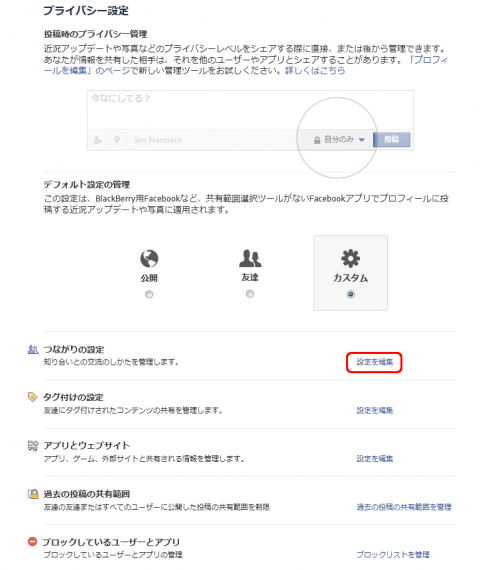Click 設定を編集 link for つながりの設定

375,362
